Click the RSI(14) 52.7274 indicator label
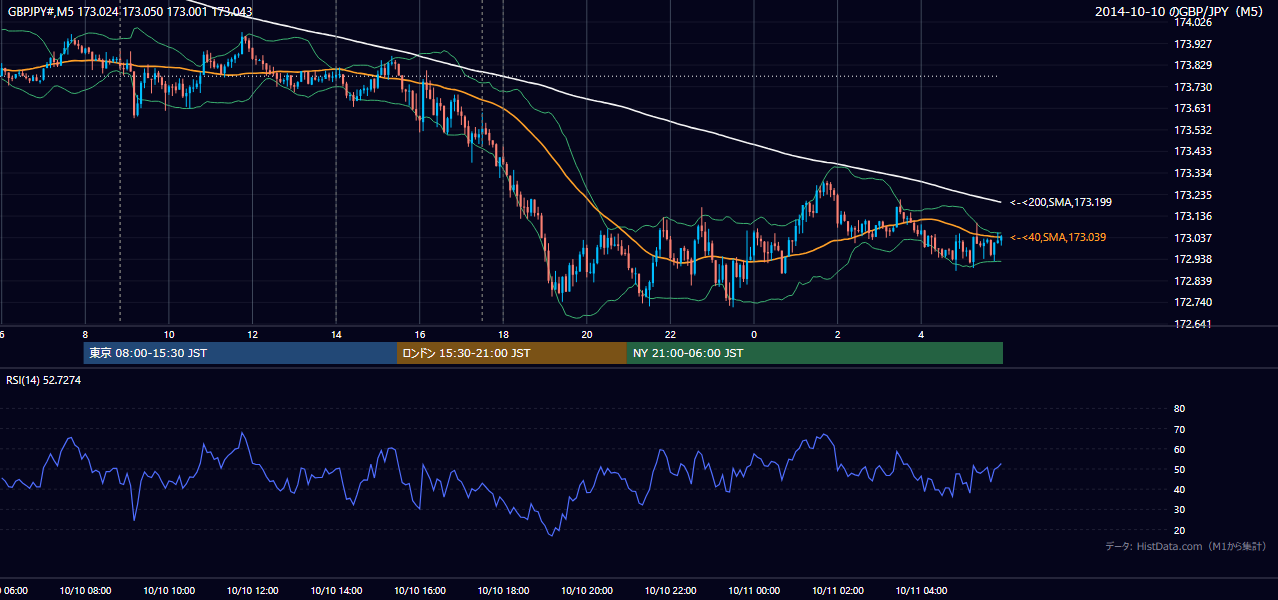 pos(44,380)
